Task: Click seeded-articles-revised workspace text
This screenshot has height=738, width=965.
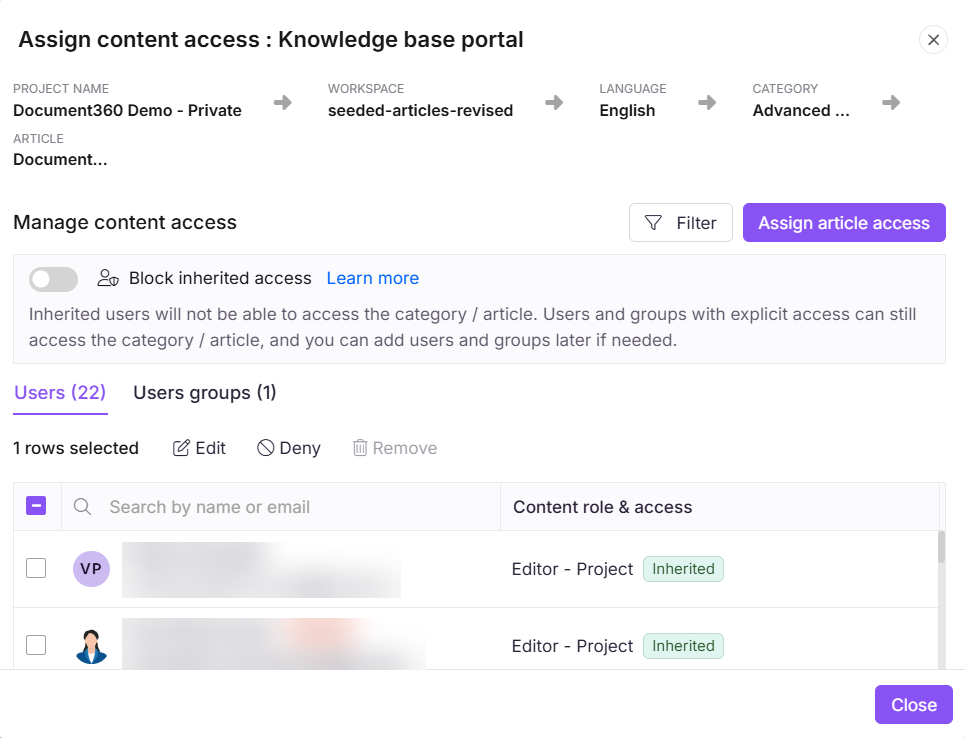Action: [420, 111]
